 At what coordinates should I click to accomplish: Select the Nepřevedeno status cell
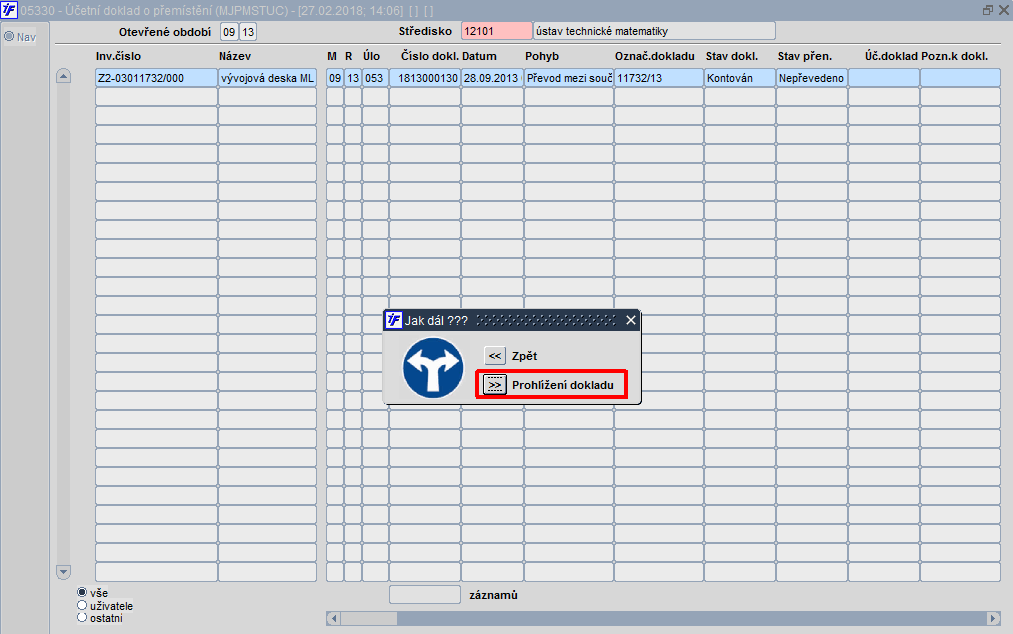pos(811,78)
